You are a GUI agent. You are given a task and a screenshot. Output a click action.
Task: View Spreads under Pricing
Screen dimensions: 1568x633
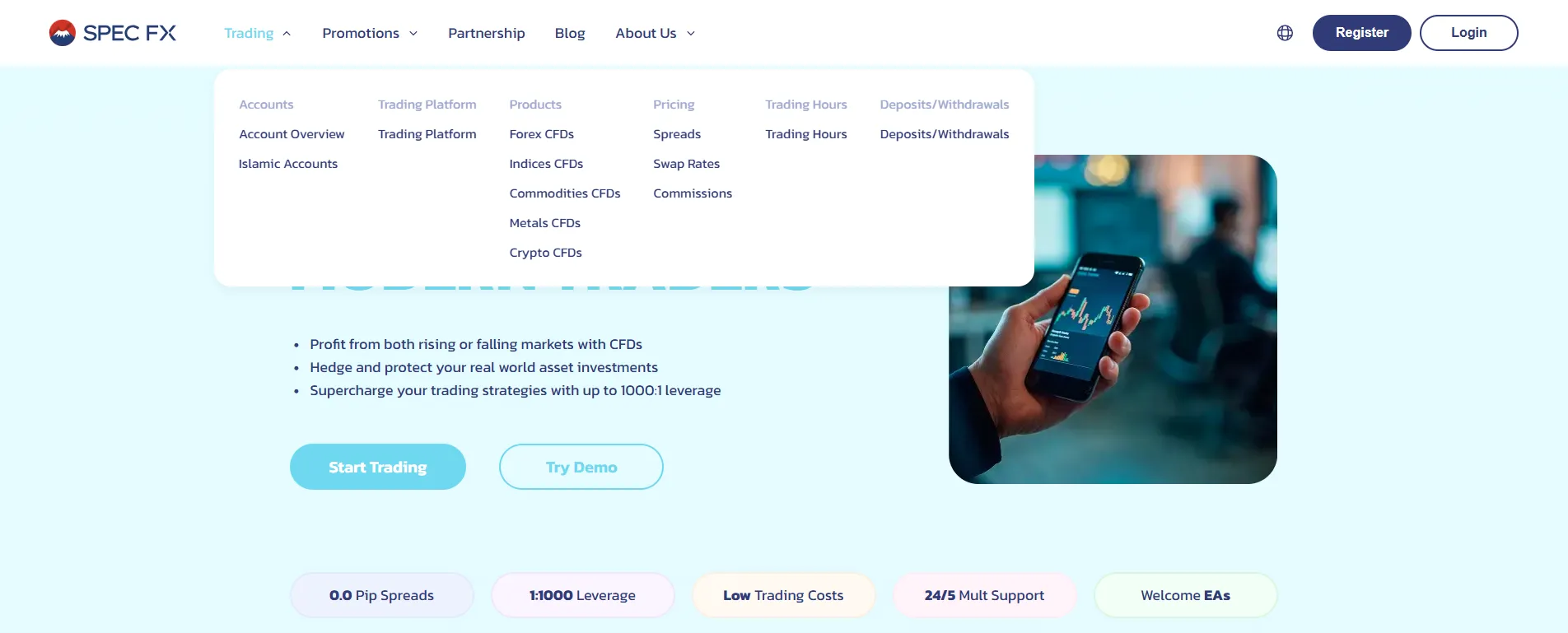677,134
